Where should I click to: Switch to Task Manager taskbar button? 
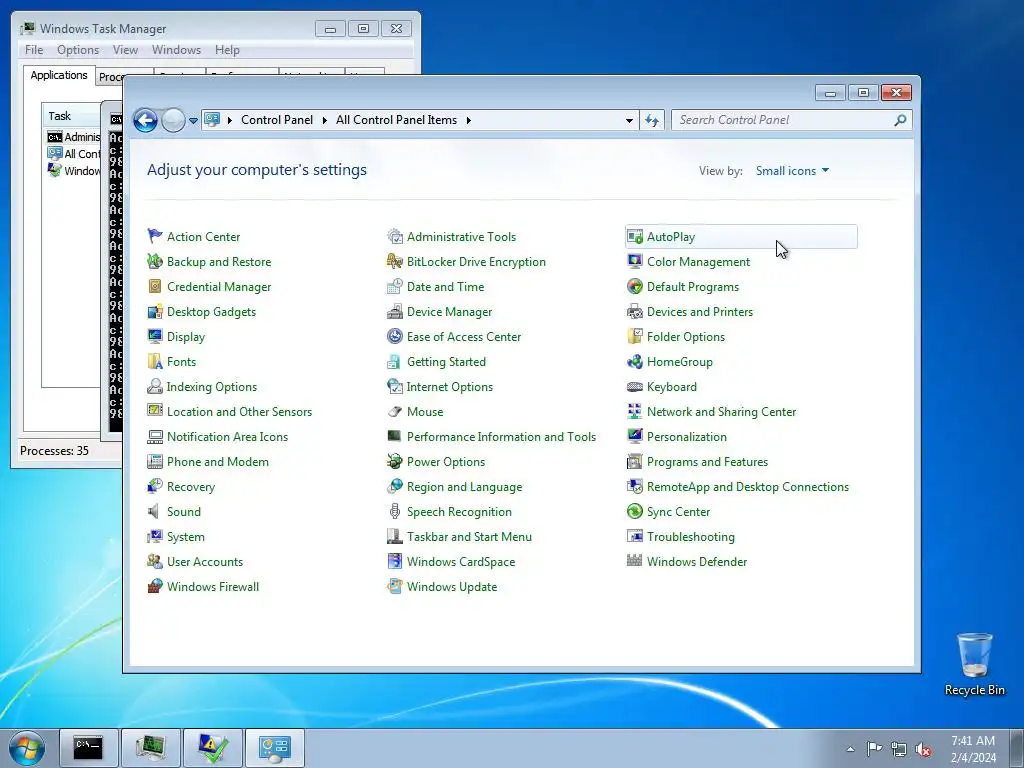tap(151, 748)
